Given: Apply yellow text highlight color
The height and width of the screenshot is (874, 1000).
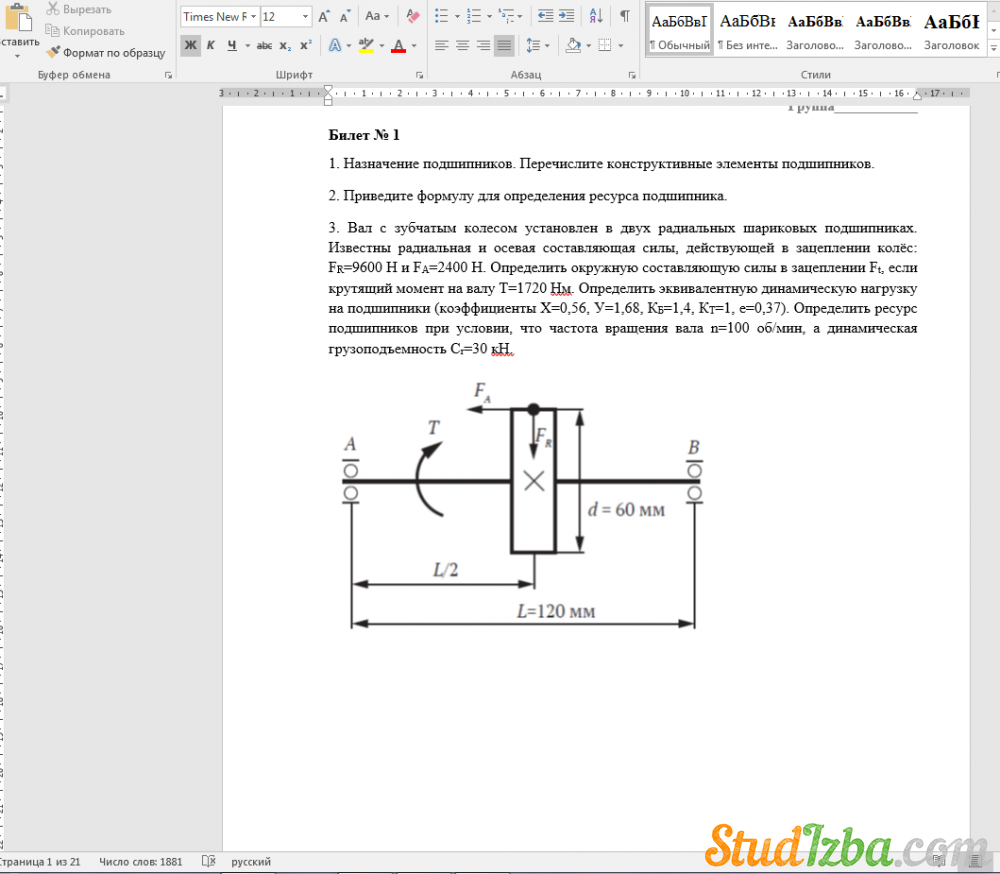Looking at the screenshot, I should coord(365,46).
